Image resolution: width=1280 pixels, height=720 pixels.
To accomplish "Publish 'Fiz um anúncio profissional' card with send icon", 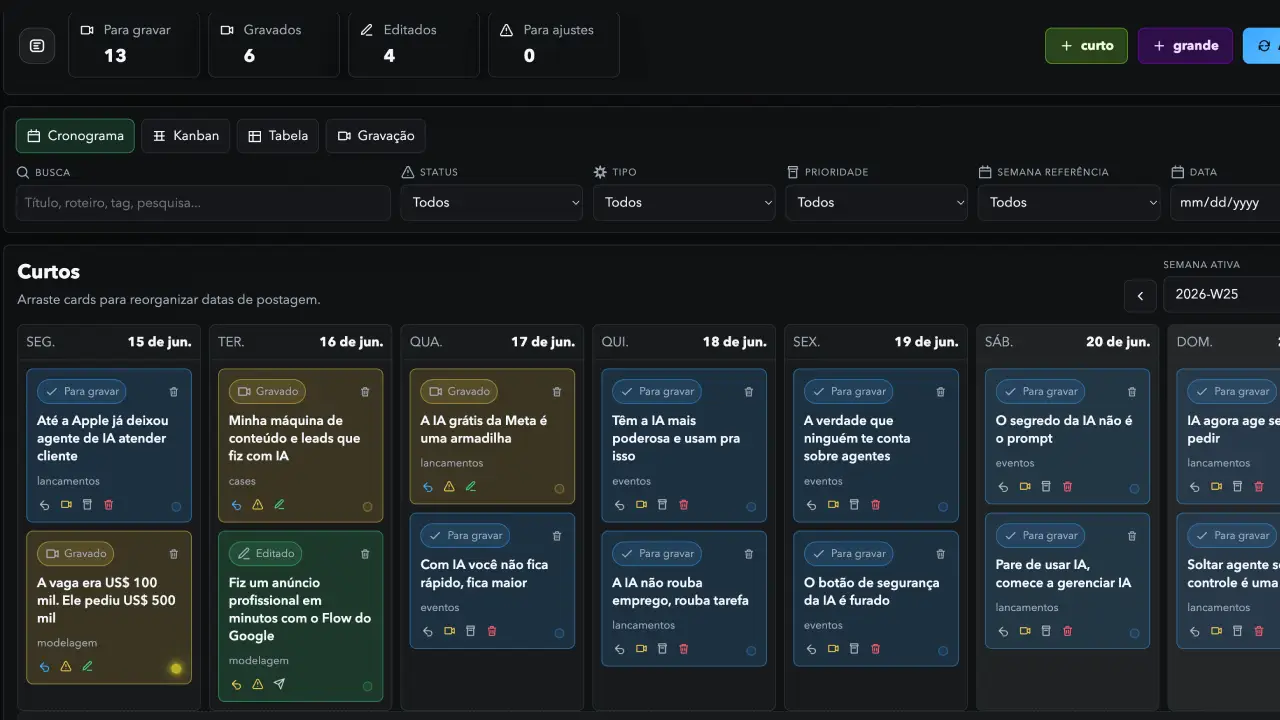I will coord(279,685).
